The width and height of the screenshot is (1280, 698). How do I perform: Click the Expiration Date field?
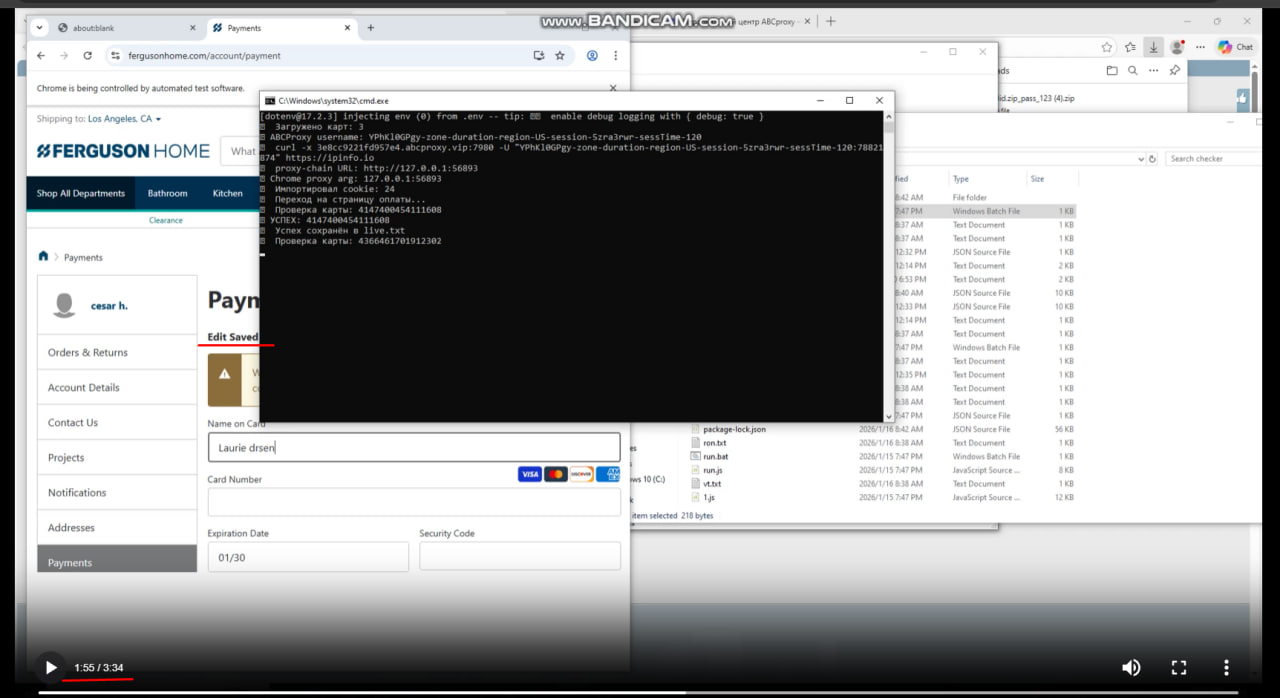pyautogui.click(x=308, y=556)
